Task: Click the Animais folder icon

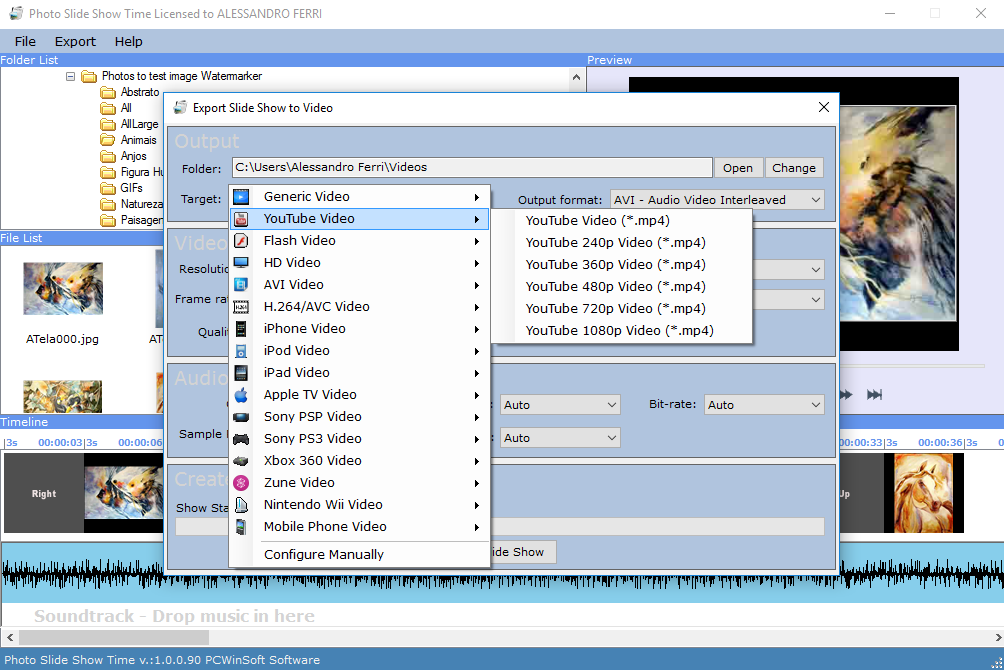Action: click(x=108, y=140)
